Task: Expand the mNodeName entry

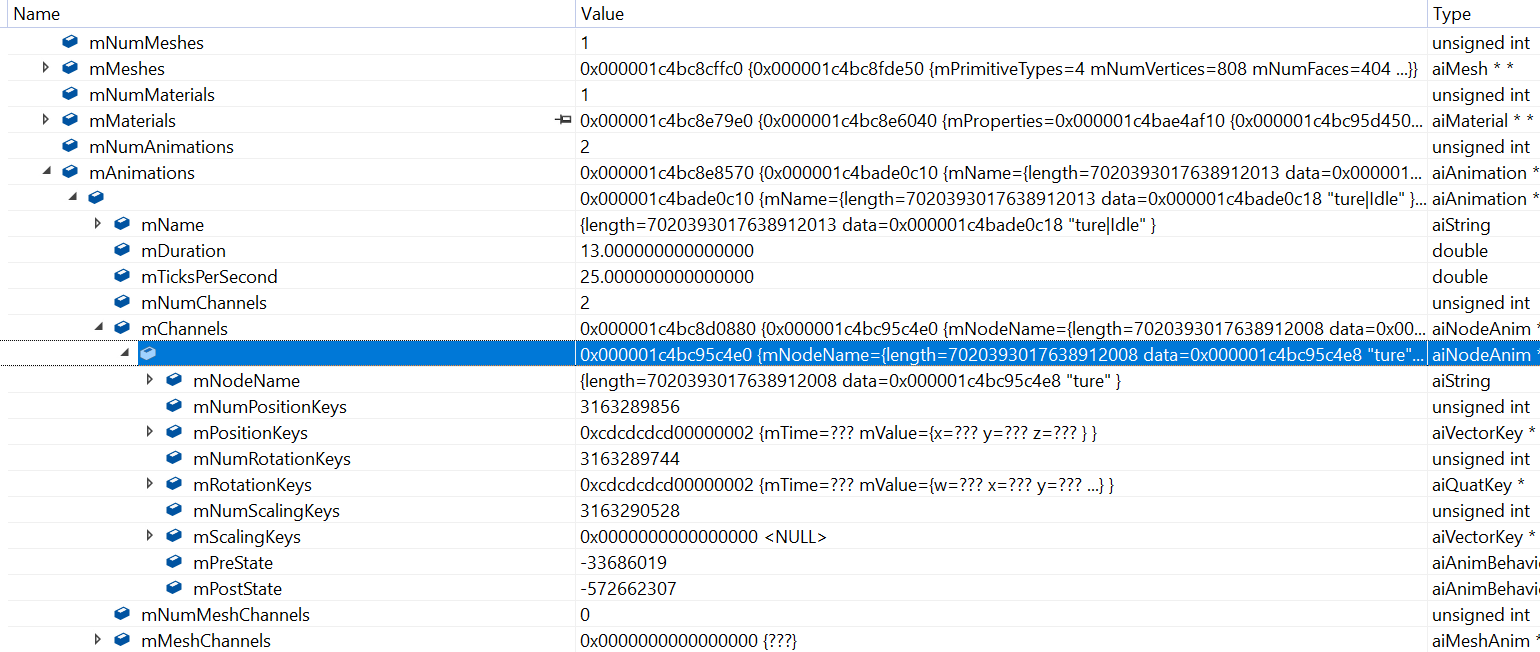Action: pos(148,380)
